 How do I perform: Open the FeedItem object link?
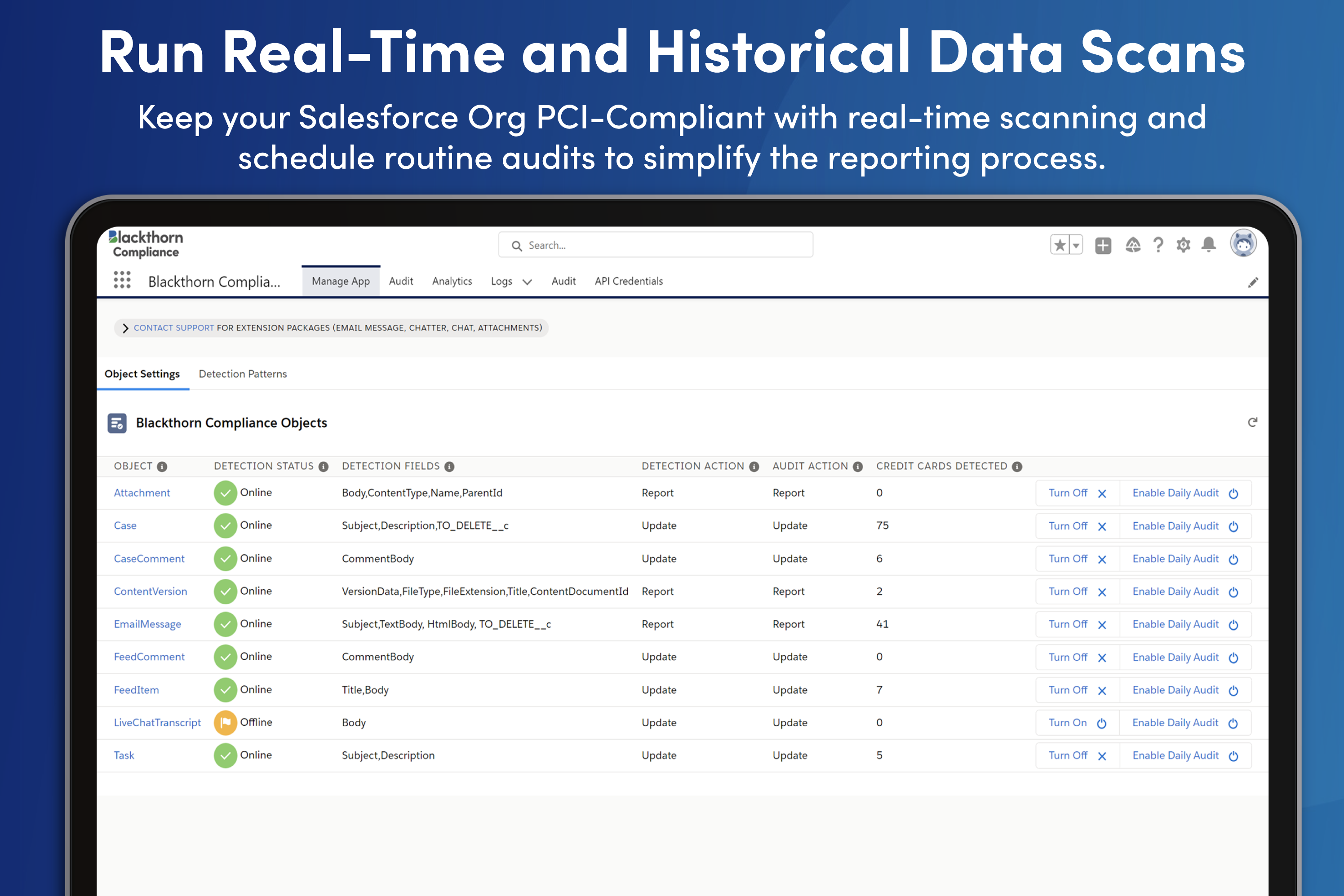(136, 690)
